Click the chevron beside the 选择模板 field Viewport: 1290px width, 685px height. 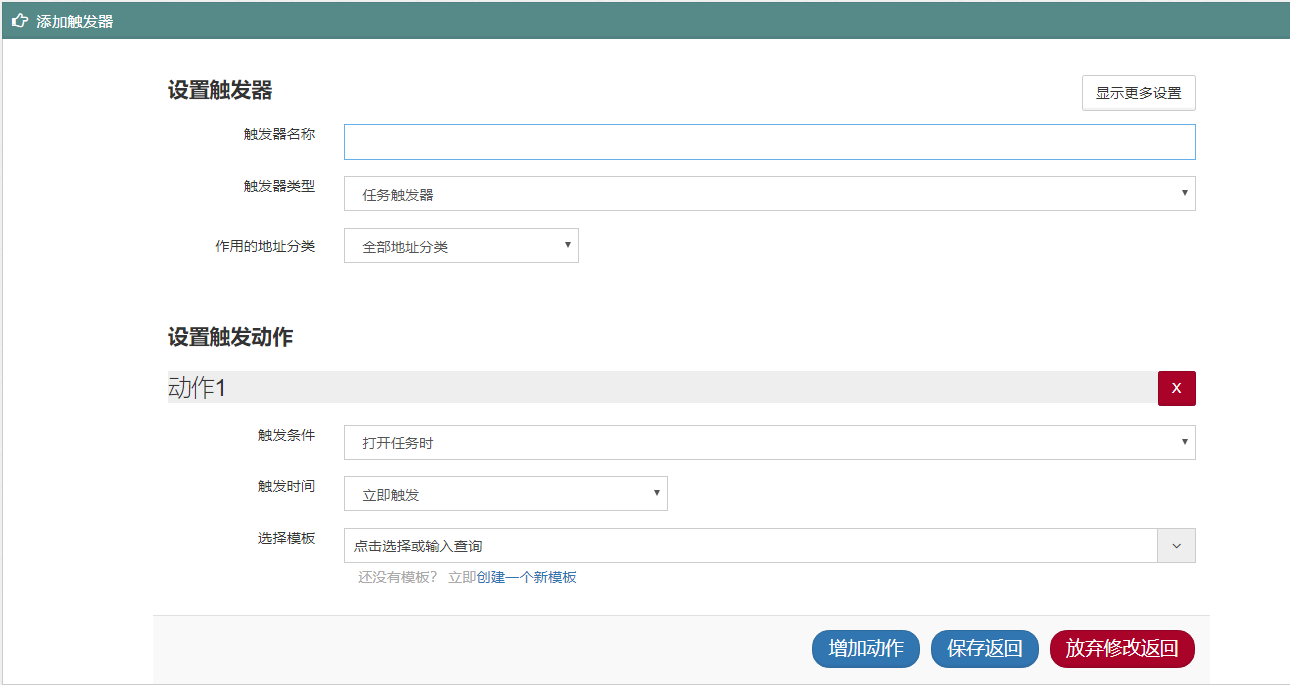tap(1176, 546)
